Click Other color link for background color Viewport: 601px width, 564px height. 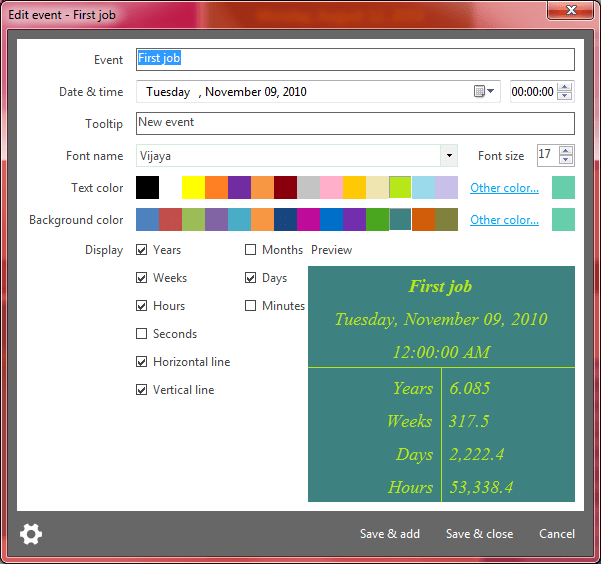click(504, 220)
